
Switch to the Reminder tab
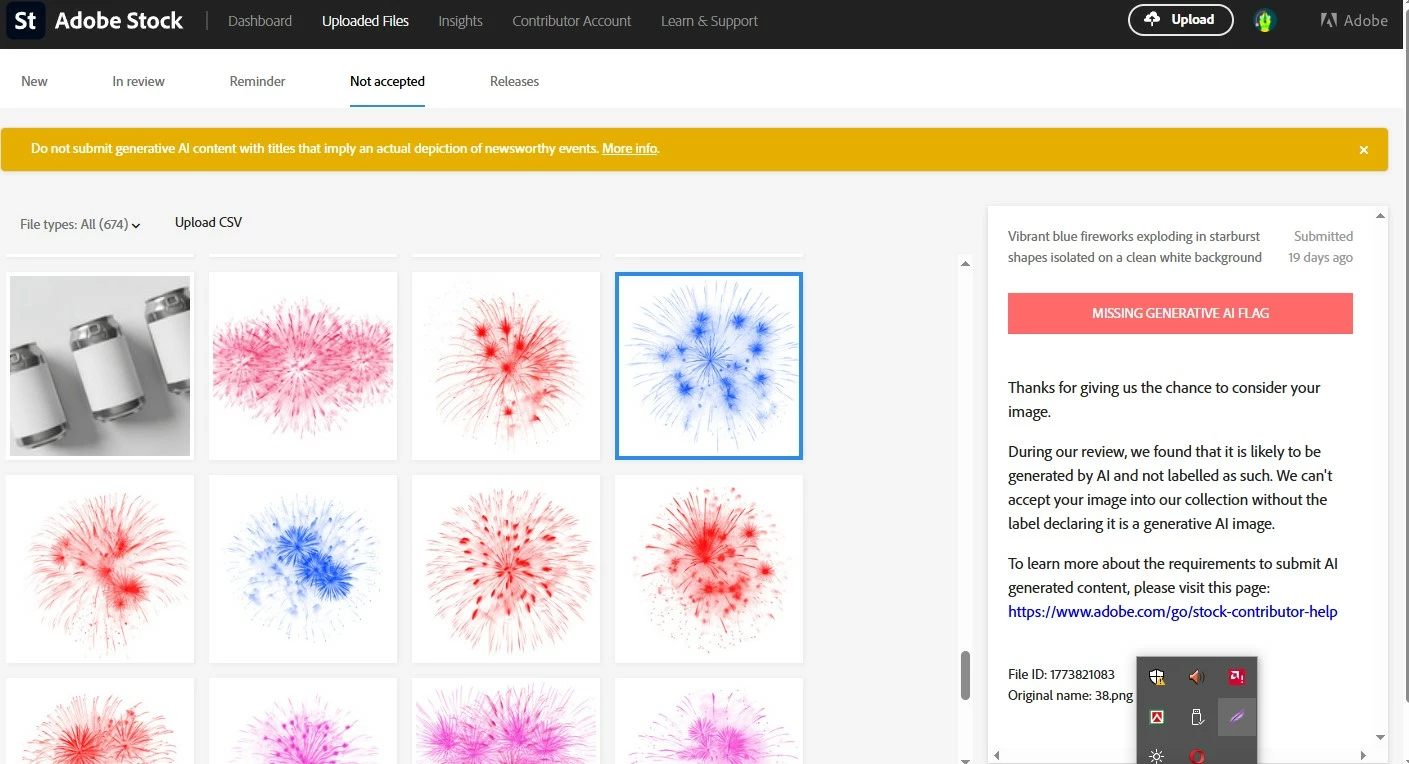click(x=258, y=81)
